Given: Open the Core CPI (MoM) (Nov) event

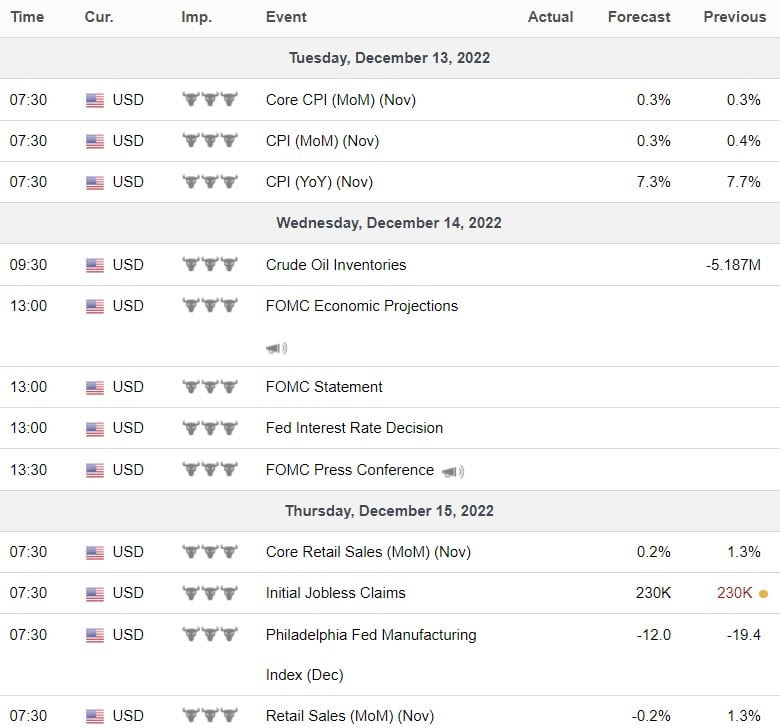Looking at the screenshot, I should tap(340, 100).
